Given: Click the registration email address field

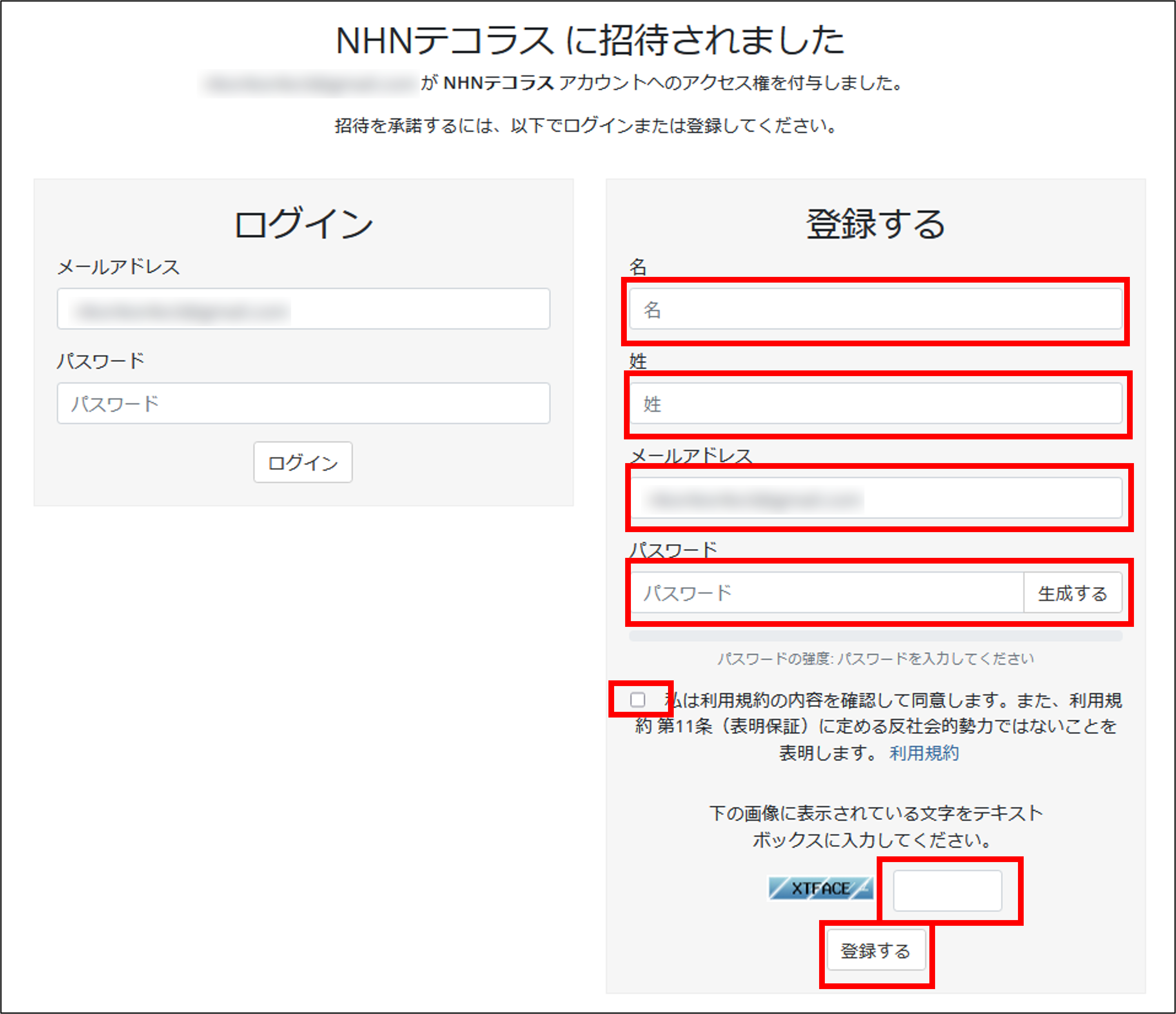Looking at the screenshot, I should [875, 498].
